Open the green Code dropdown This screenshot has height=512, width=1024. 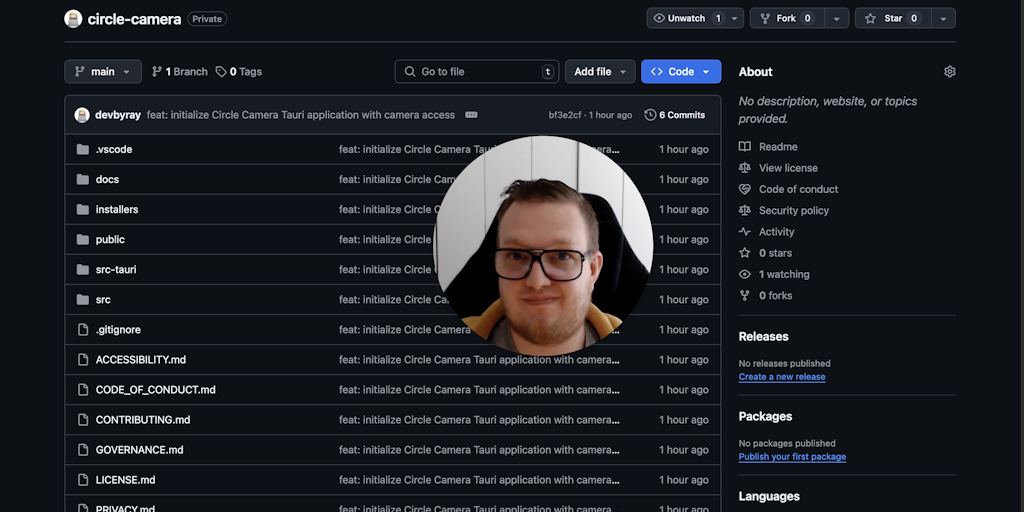point(680,72)
